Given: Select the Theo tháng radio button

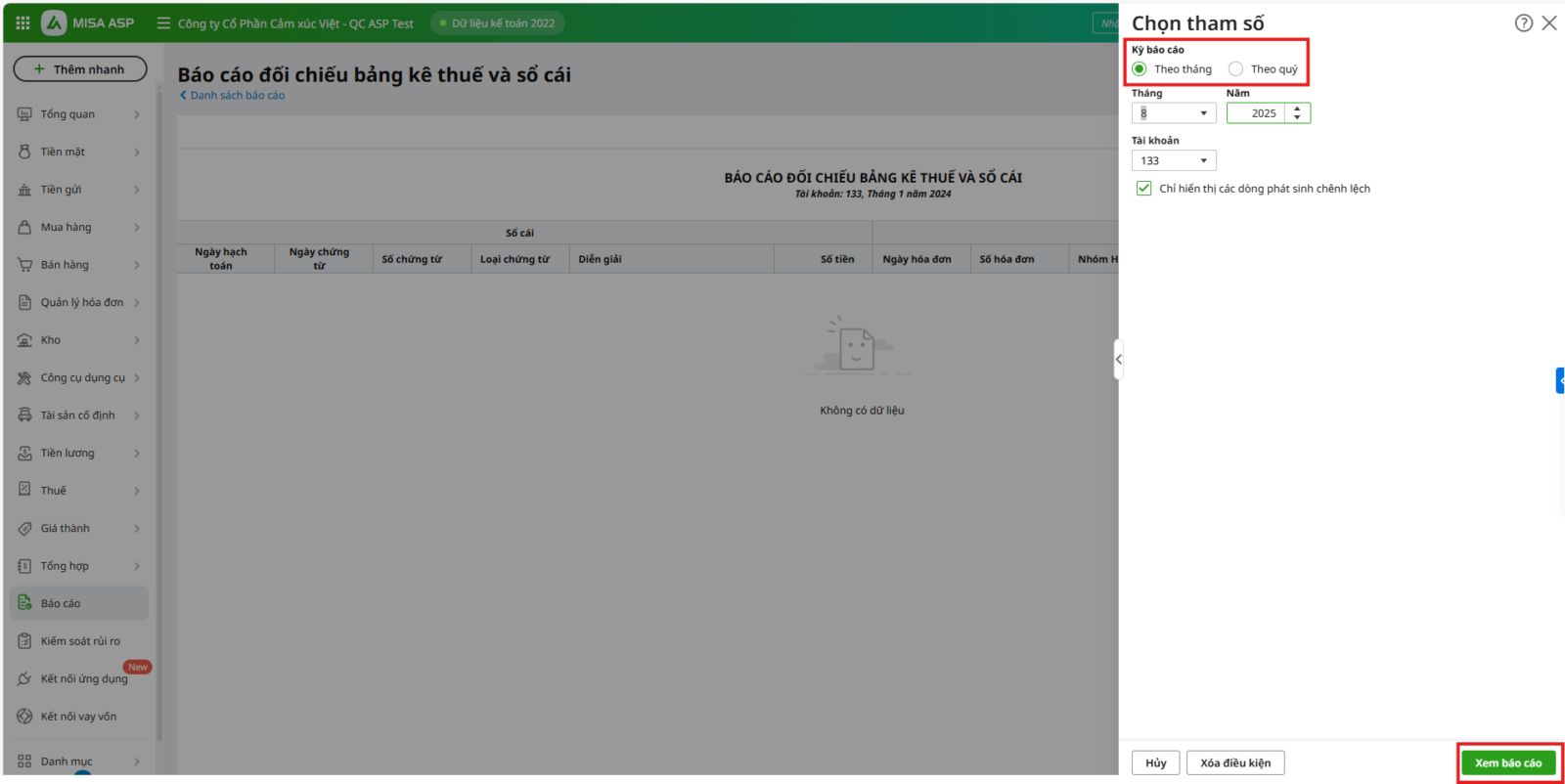Looking at the screenshot, I should pos(1140,69).
